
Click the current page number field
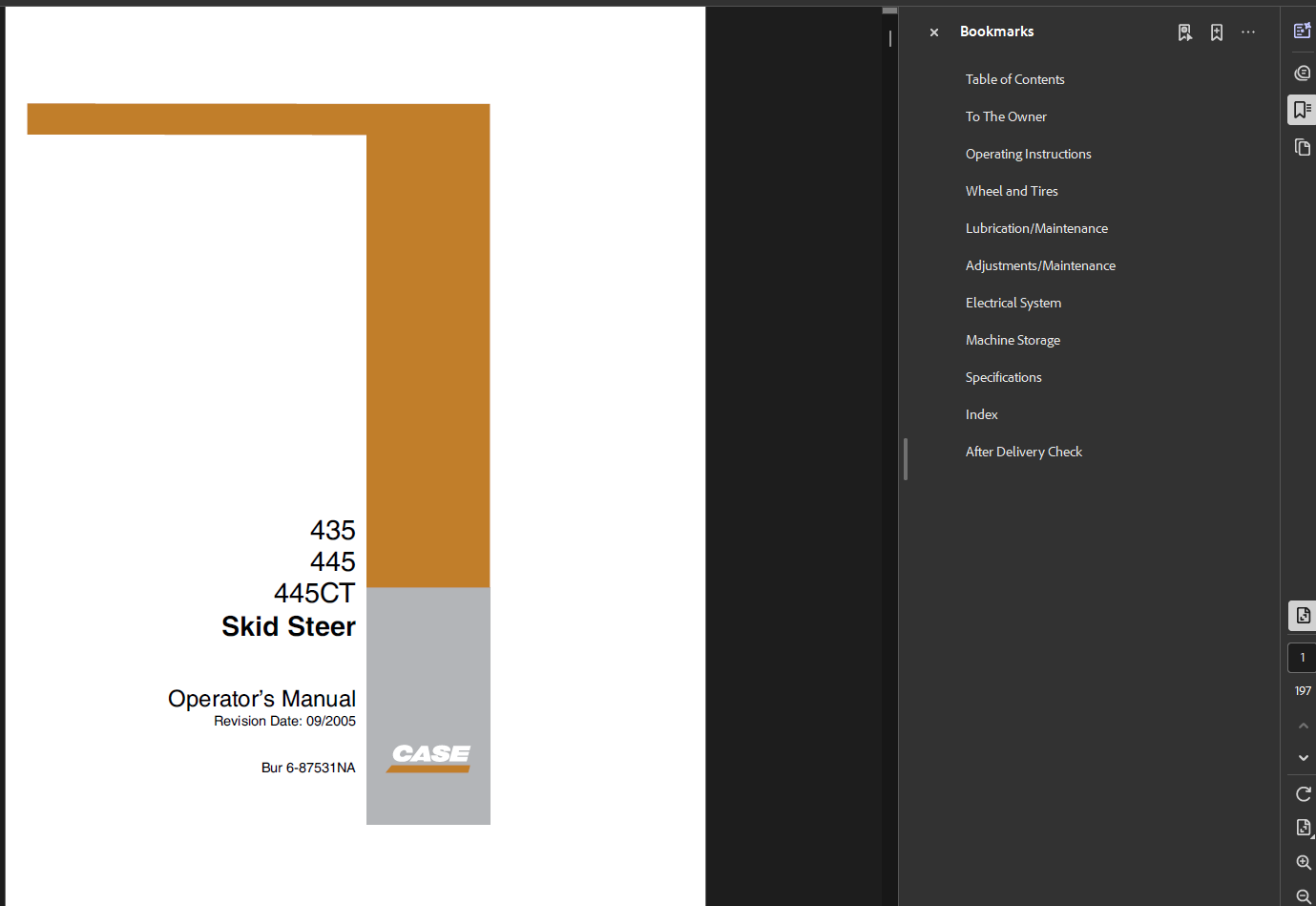[1303, 658]
